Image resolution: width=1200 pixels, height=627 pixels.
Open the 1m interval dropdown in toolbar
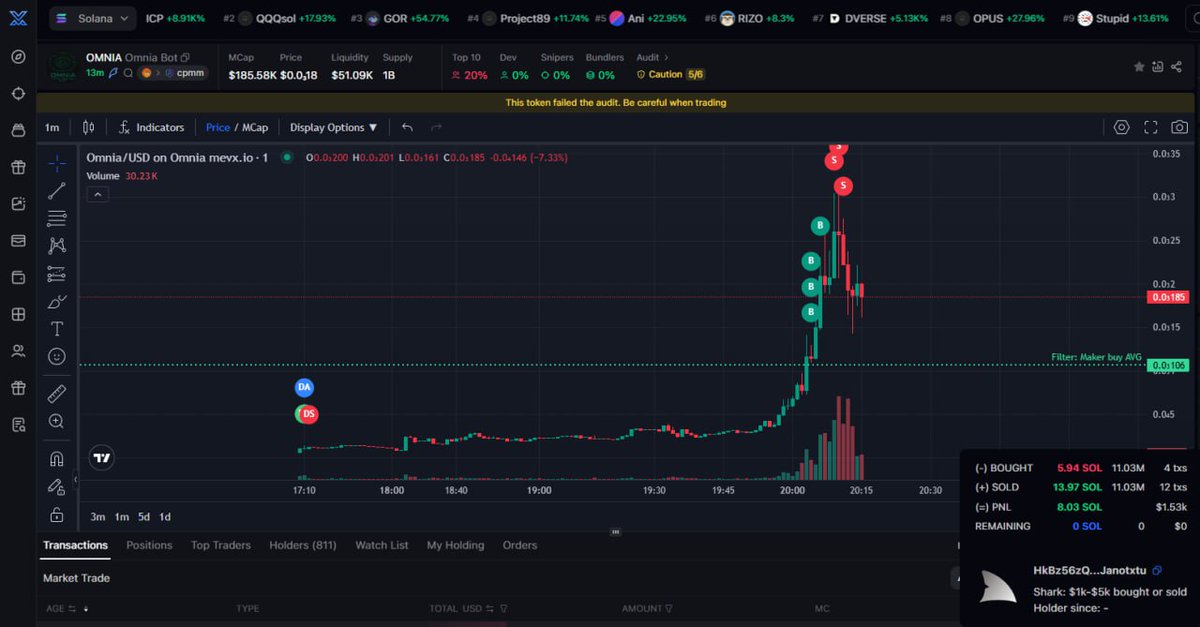52,127
